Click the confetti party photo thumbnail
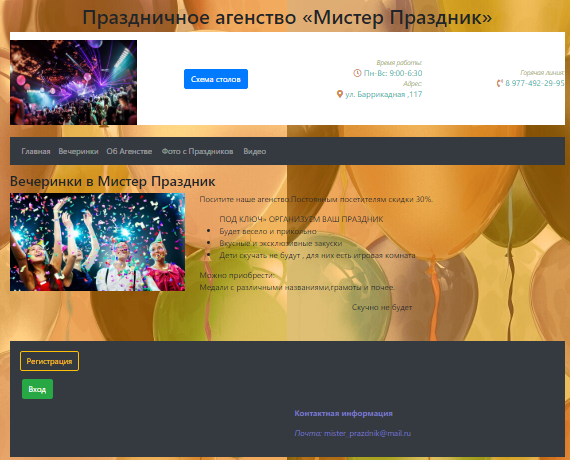 [x=97, y=242]
